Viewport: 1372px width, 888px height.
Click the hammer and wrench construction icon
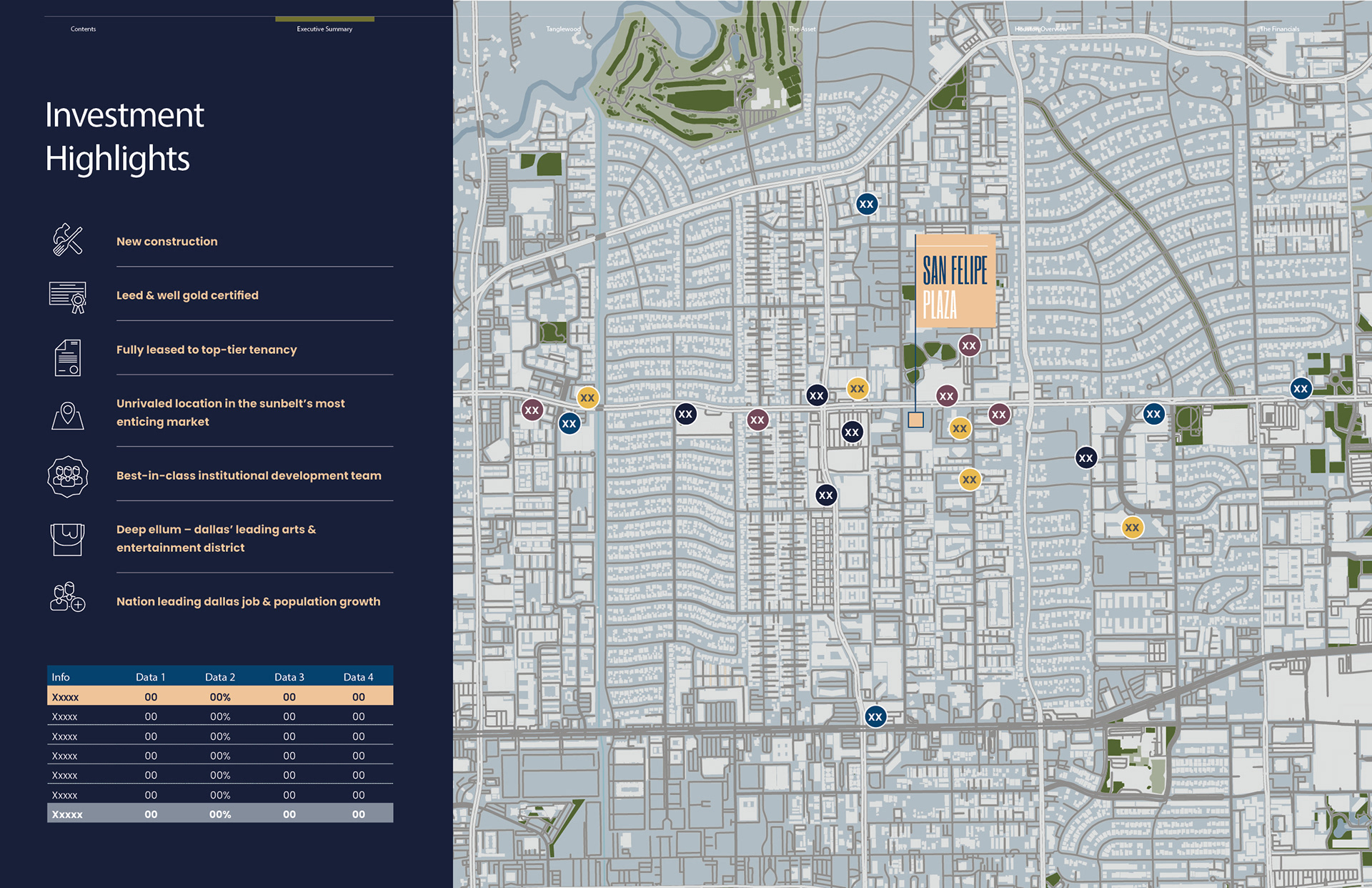coord(68,240)
